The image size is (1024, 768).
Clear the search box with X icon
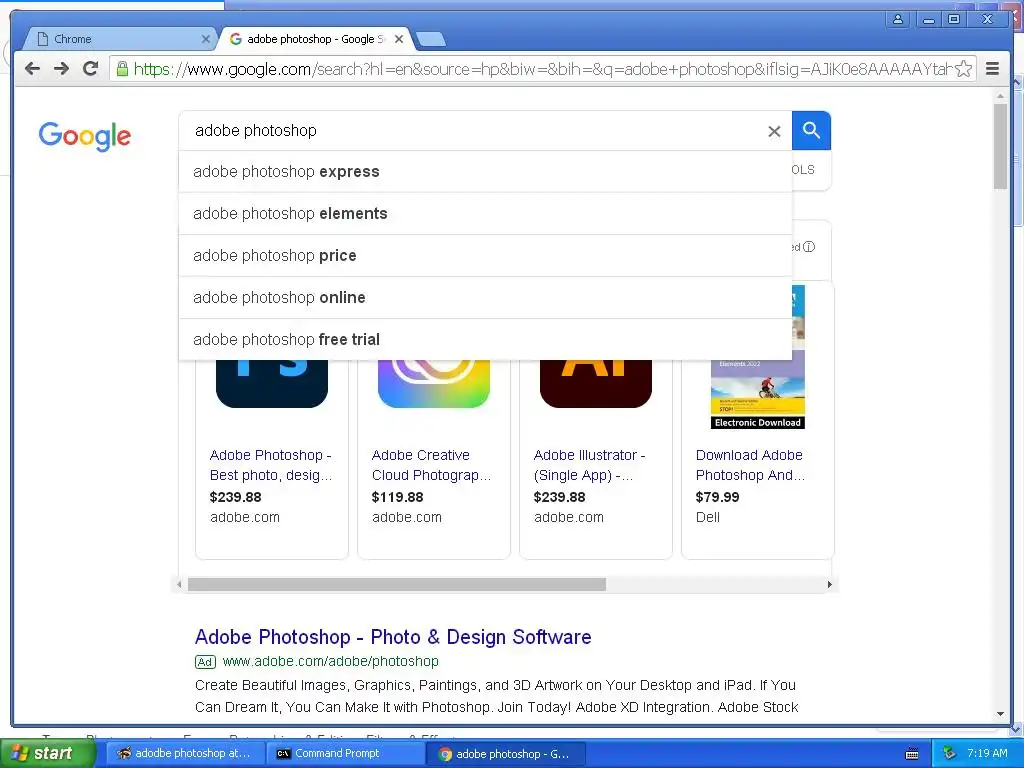pos(774,131)
